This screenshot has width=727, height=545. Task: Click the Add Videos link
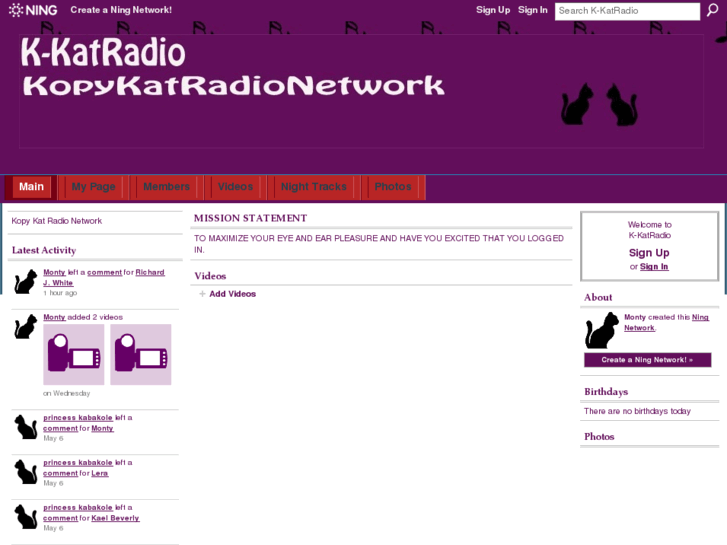(x=232, y=294)
